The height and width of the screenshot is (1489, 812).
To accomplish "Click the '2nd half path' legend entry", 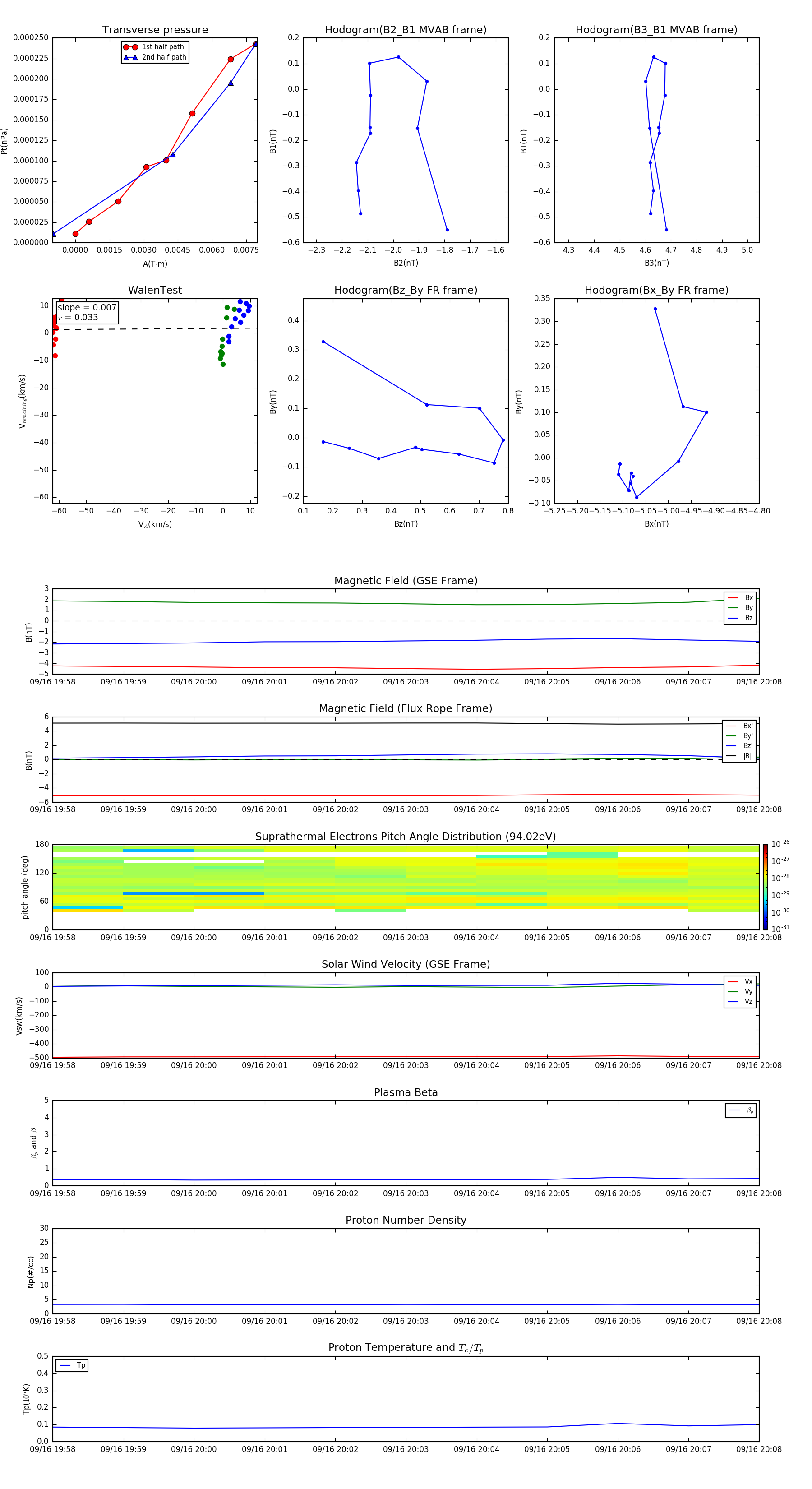I will [x=154, y=57].
